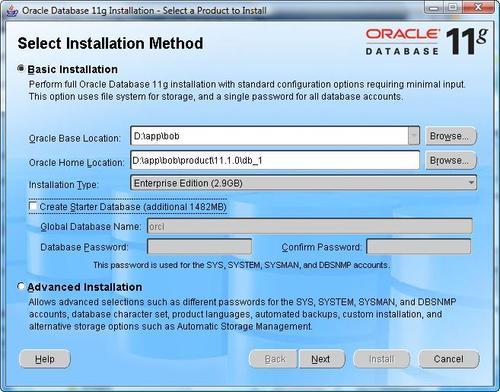Click the Confirm Password field

(x=418, y=247)
